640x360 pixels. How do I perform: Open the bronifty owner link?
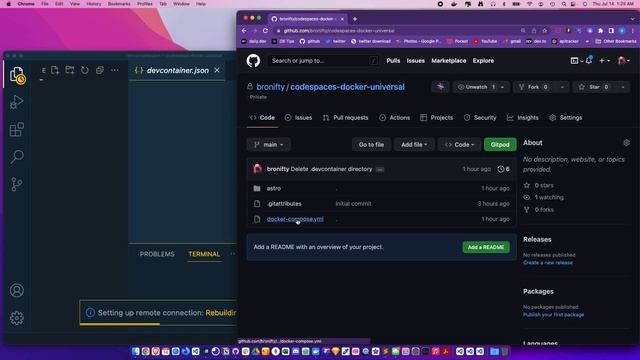coord(270,87)
